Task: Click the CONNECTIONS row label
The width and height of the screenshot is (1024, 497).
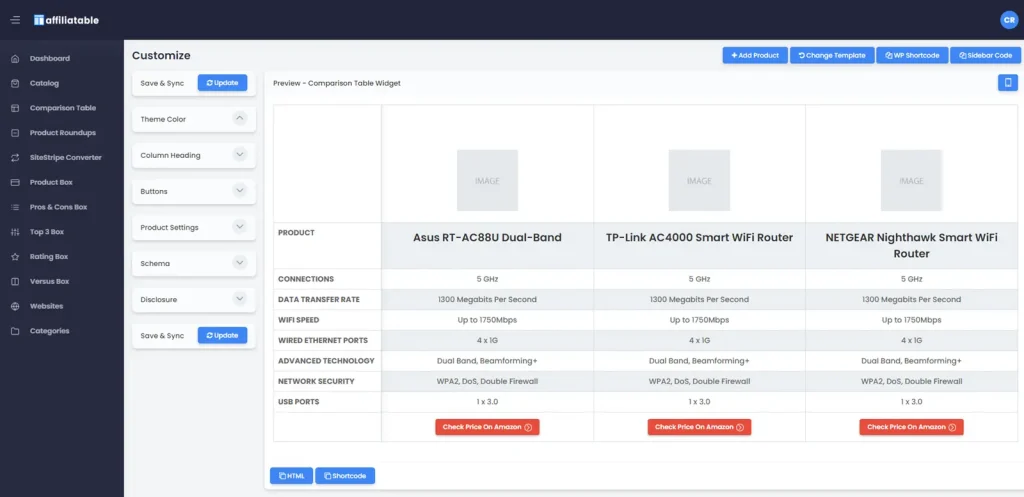Action: (x=306, y=279)
